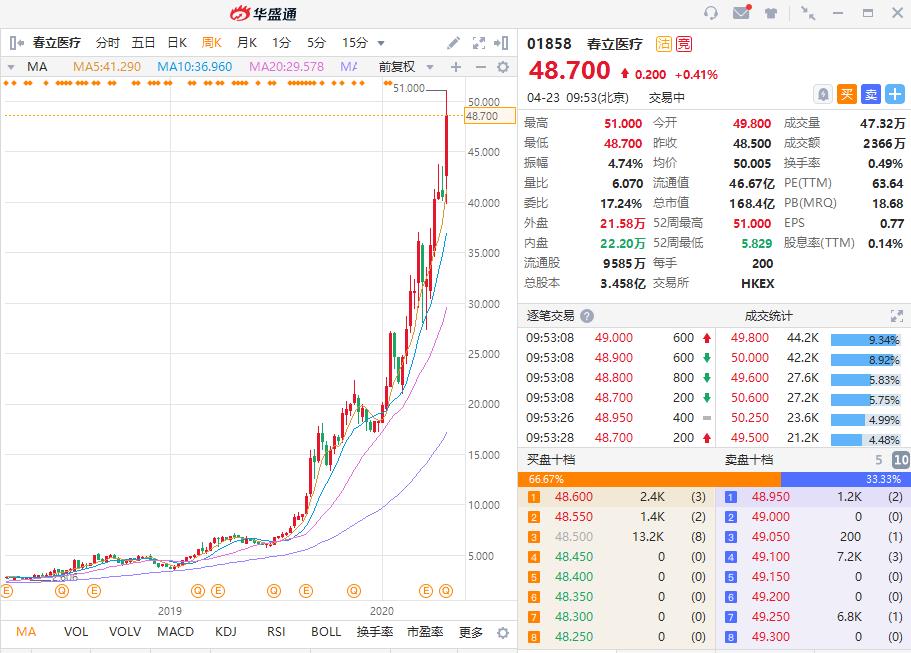Viewport: 911px width, 653px height.
Task: Open bottom indicator settings gear
Action: click(503, 632)
